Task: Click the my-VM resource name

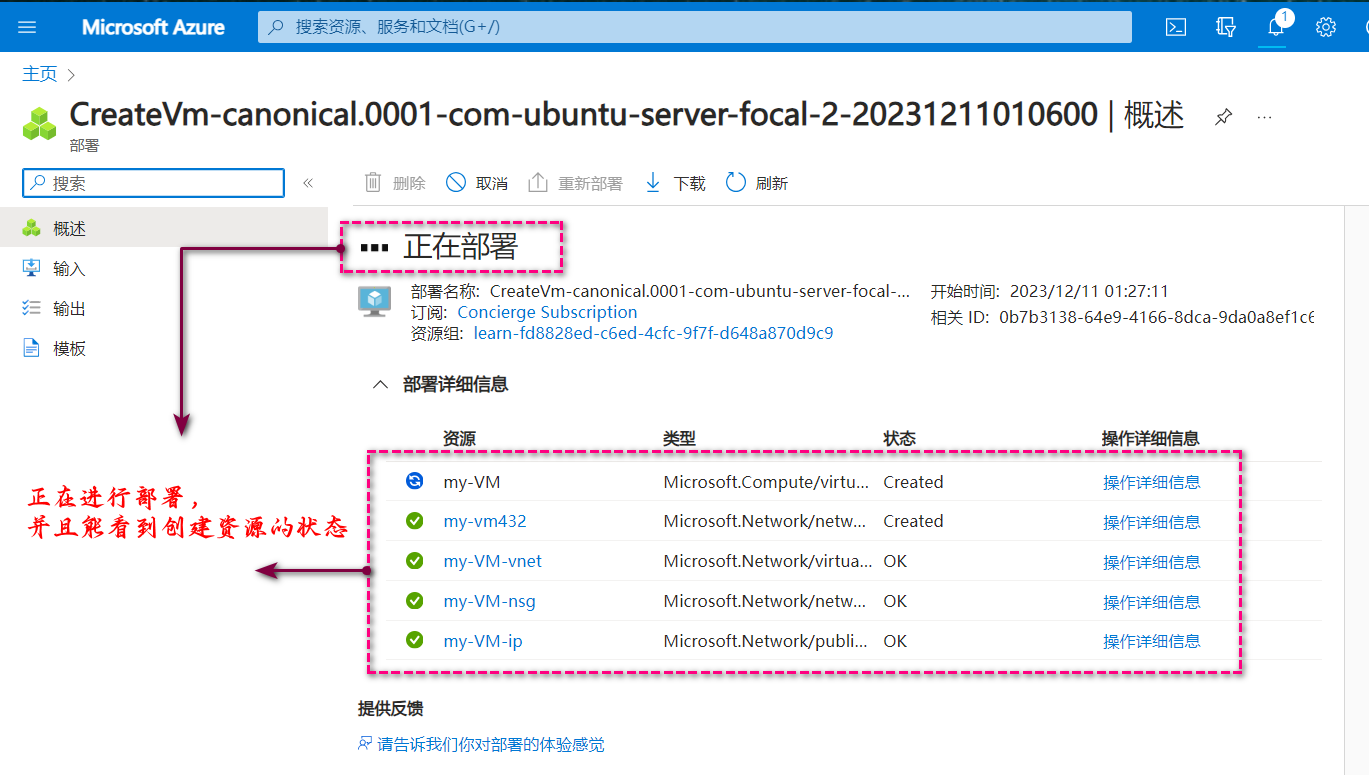Action: 472,482
